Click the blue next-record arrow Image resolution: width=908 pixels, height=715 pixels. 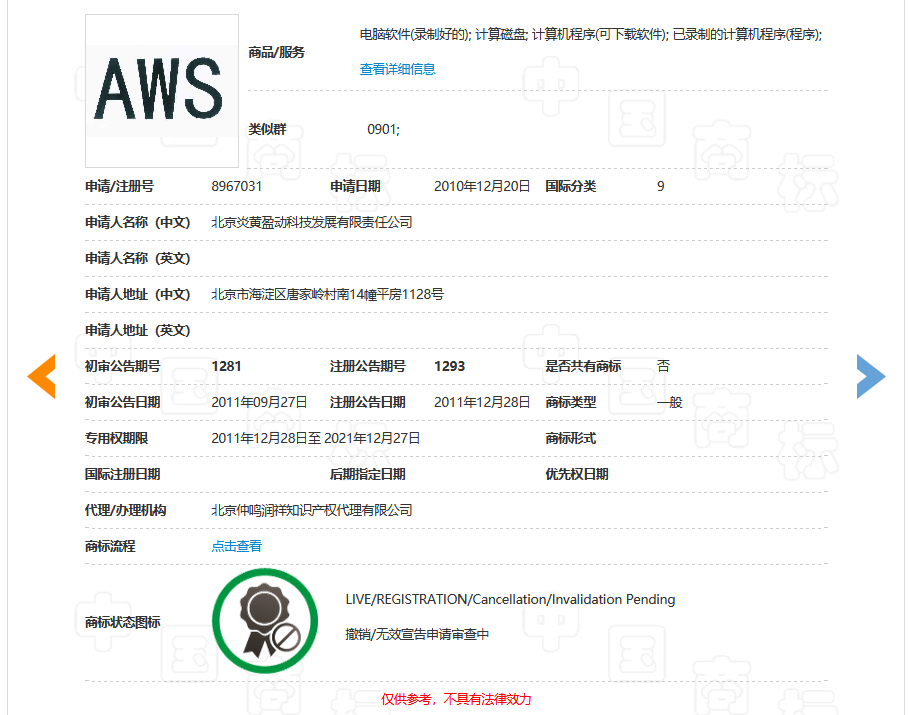871,377
